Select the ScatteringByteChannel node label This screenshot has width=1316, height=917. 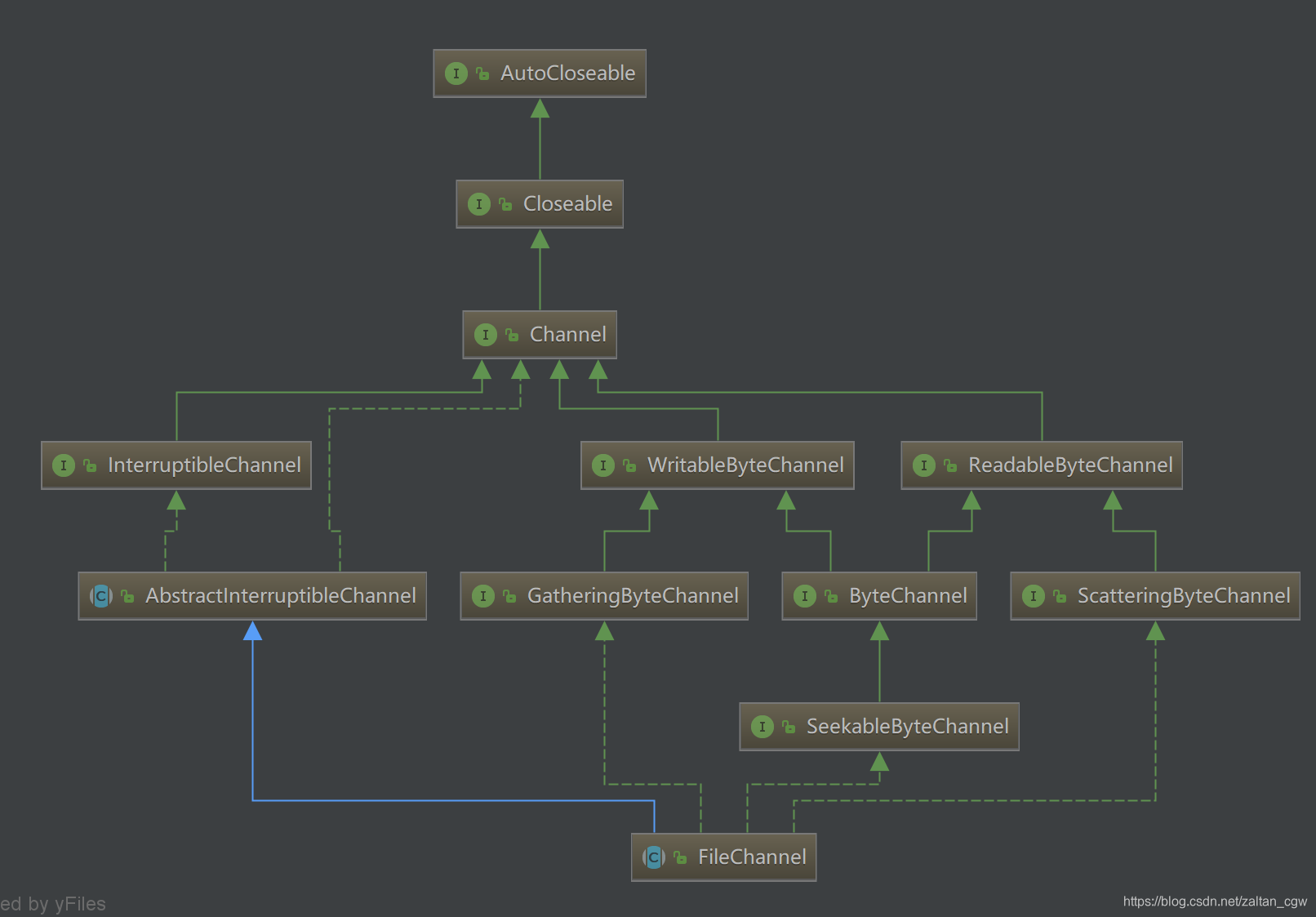[1185, 596]
